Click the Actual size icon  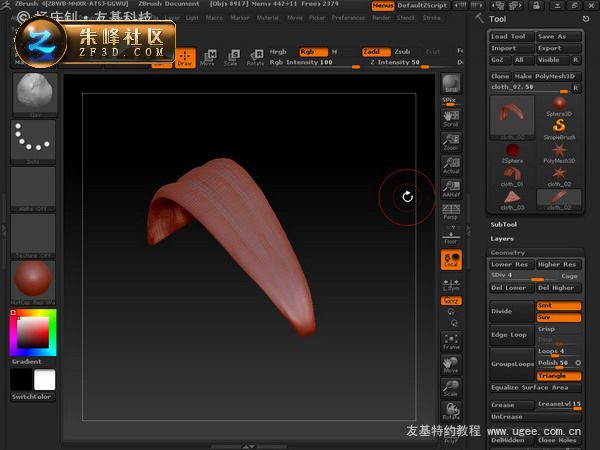(x=451, y=166)
